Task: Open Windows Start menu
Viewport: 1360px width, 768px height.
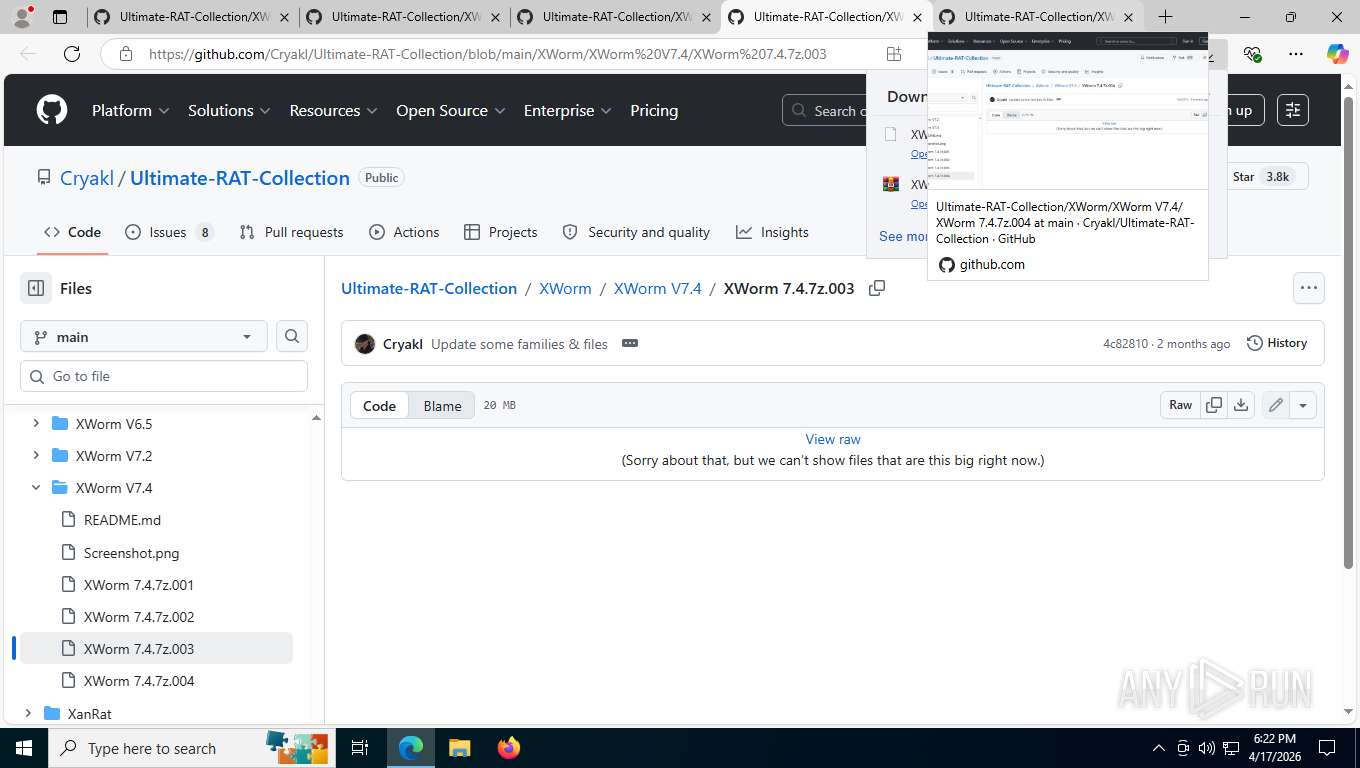Action: 24,748
